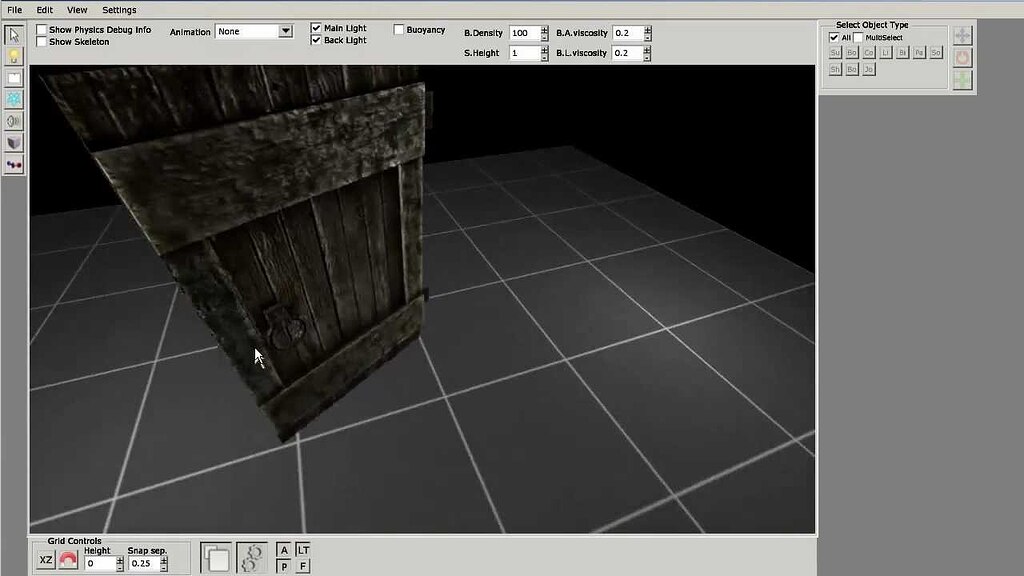Select the pointer selection tool

click(x=13, y=34)
